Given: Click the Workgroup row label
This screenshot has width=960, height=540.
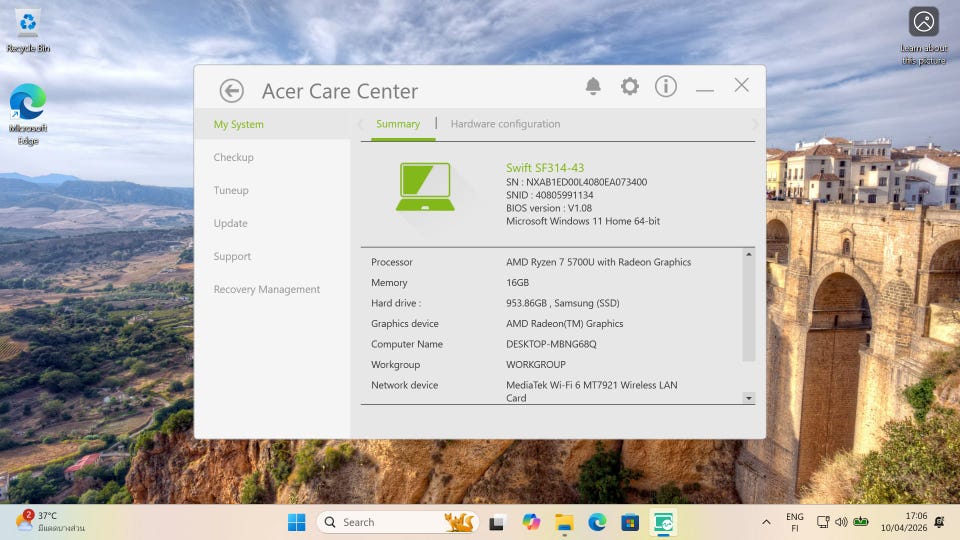Looking at the screenshot, I should tap(396, 365).
